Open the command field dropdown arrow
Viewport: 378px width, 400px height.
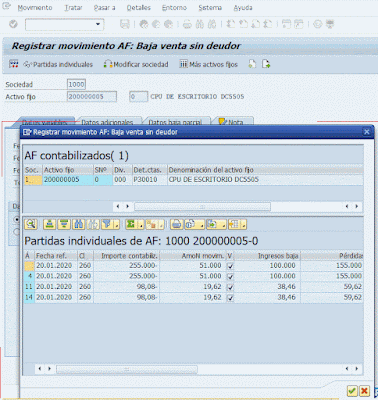tap(98, 24)
